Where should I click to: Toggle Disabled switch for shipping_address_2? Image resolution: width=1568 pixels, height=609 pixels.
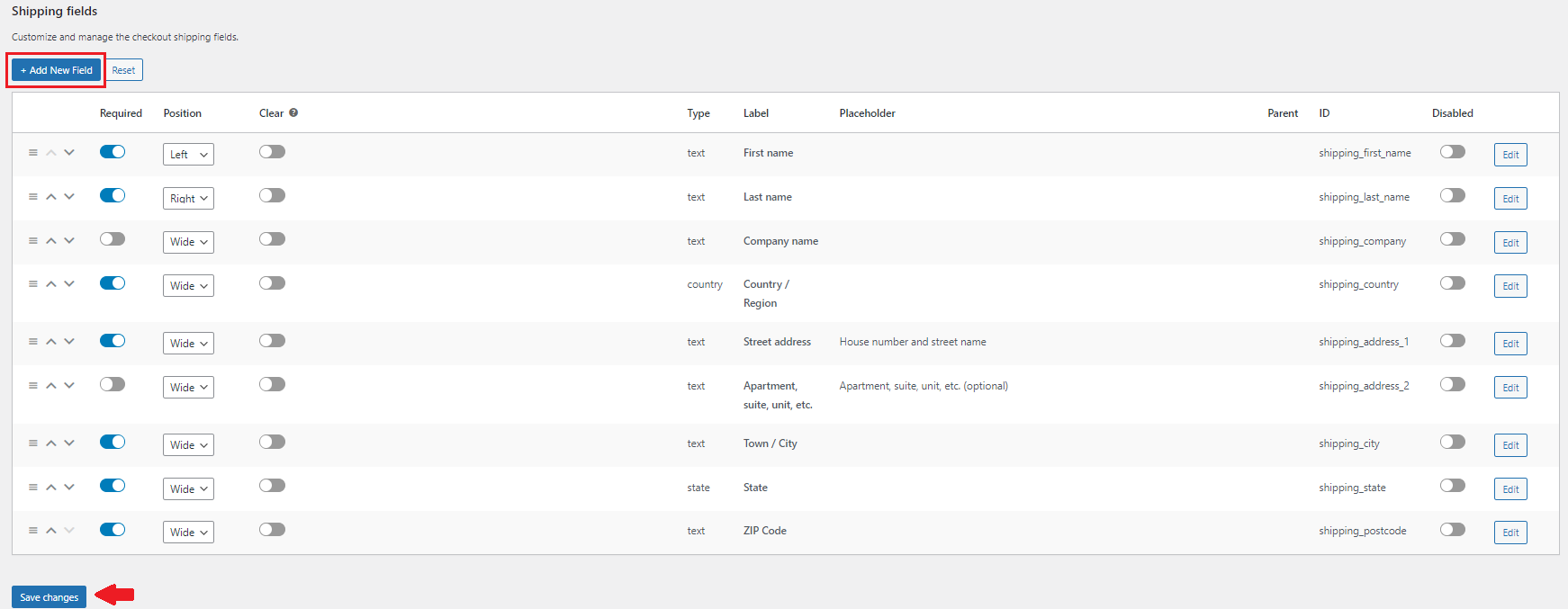[1452, 385]
